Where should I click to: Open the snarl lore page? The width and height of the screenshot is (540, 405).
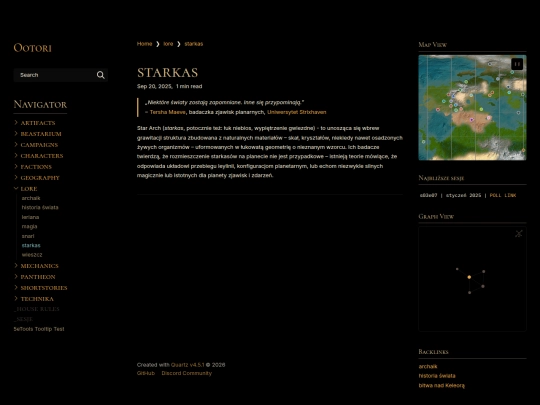[28, 236]
